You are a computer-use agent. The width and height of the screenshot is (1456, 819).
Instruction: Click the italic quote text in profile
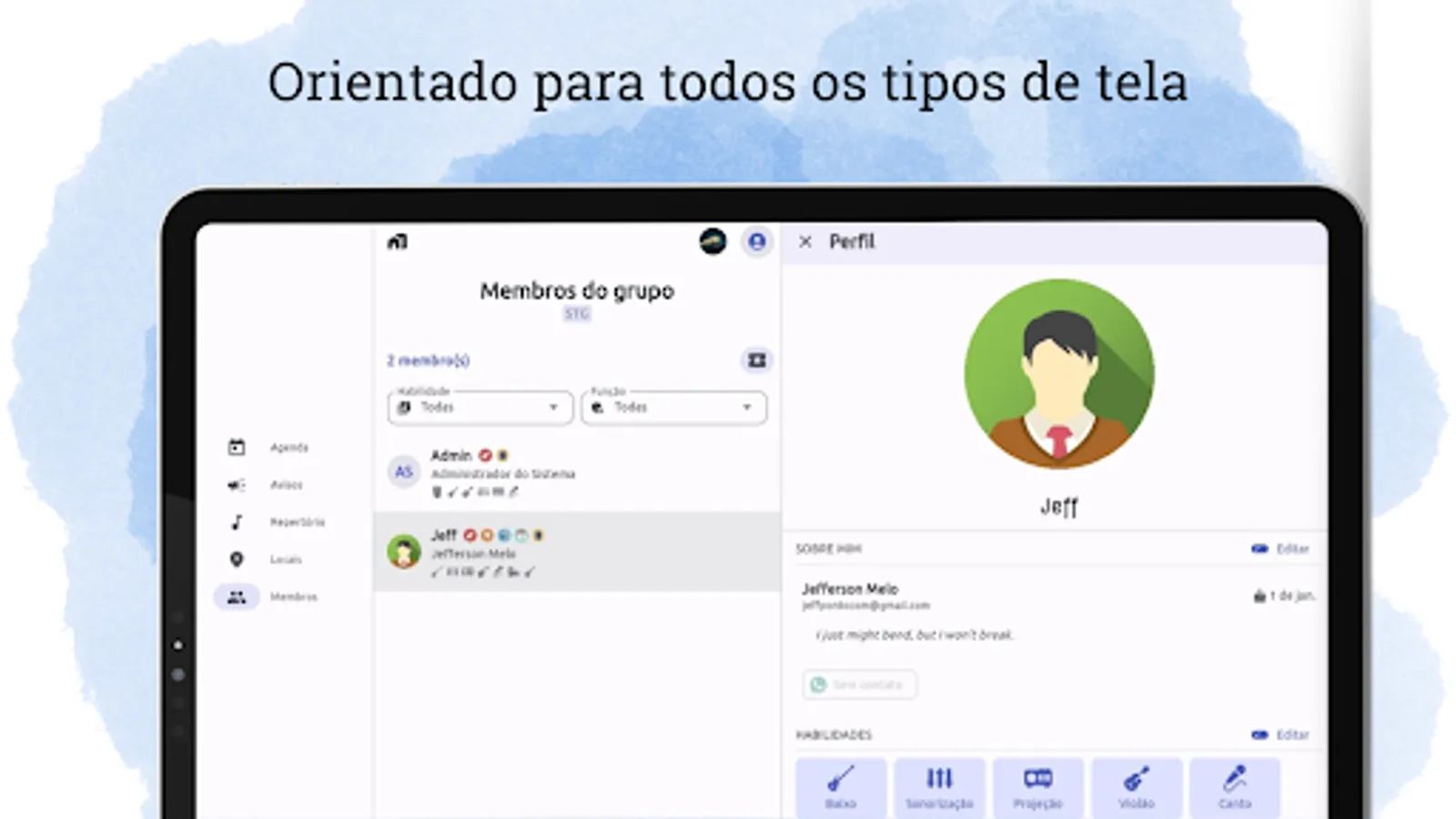tap(915, 635)
